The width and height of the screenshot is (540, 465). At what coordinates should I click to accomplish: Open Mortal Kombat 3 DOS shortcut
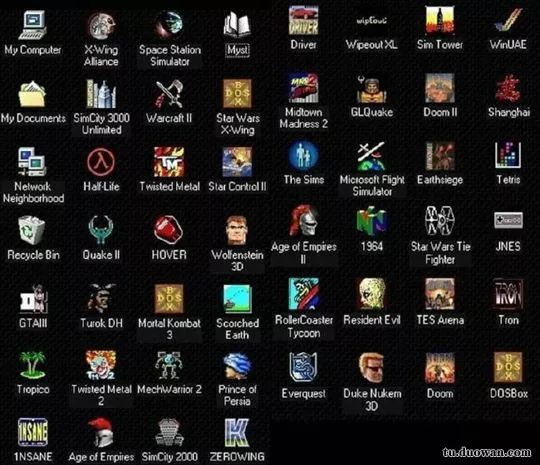(x=169, y=299)
